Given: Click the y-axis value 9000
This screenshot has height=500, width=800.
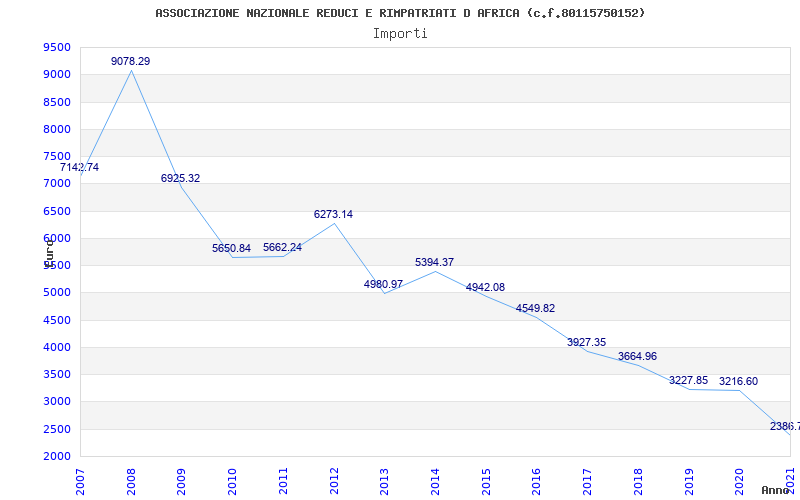Looking at the screenshot, I should coord(57,74).
